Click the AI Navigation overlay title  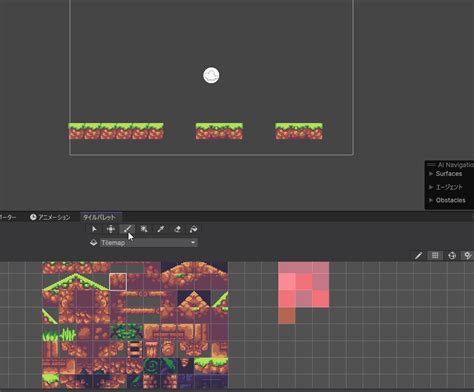tap(455, 165)
